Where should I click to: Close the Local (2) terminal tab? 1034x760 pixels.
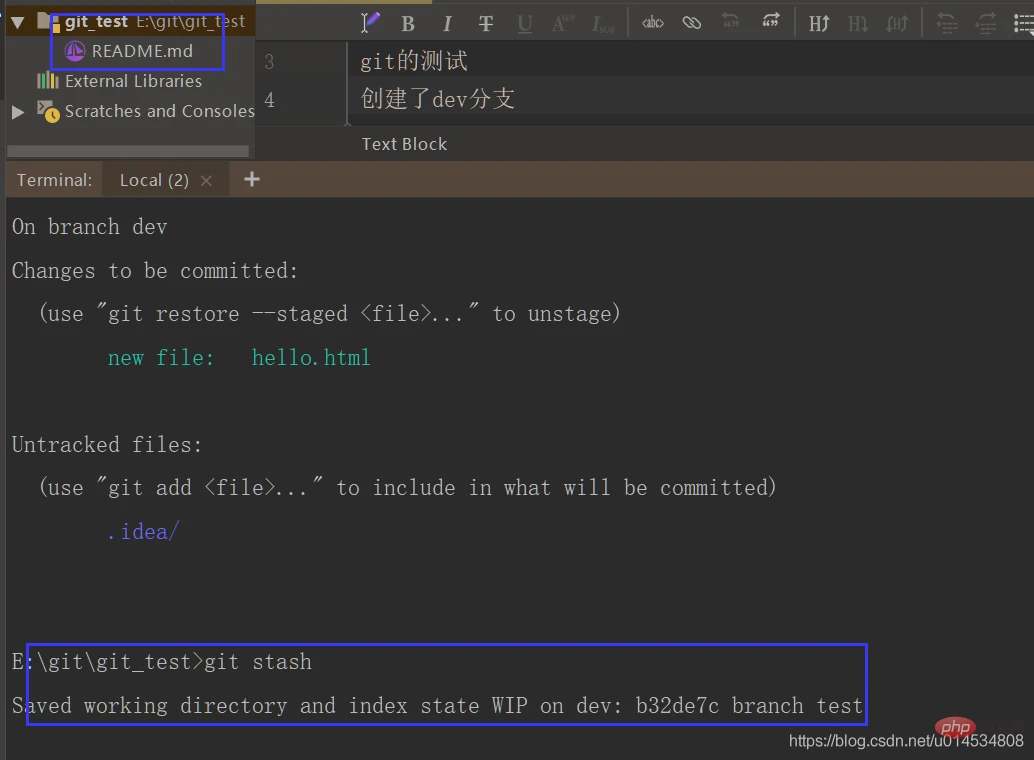tap(206, 181)
